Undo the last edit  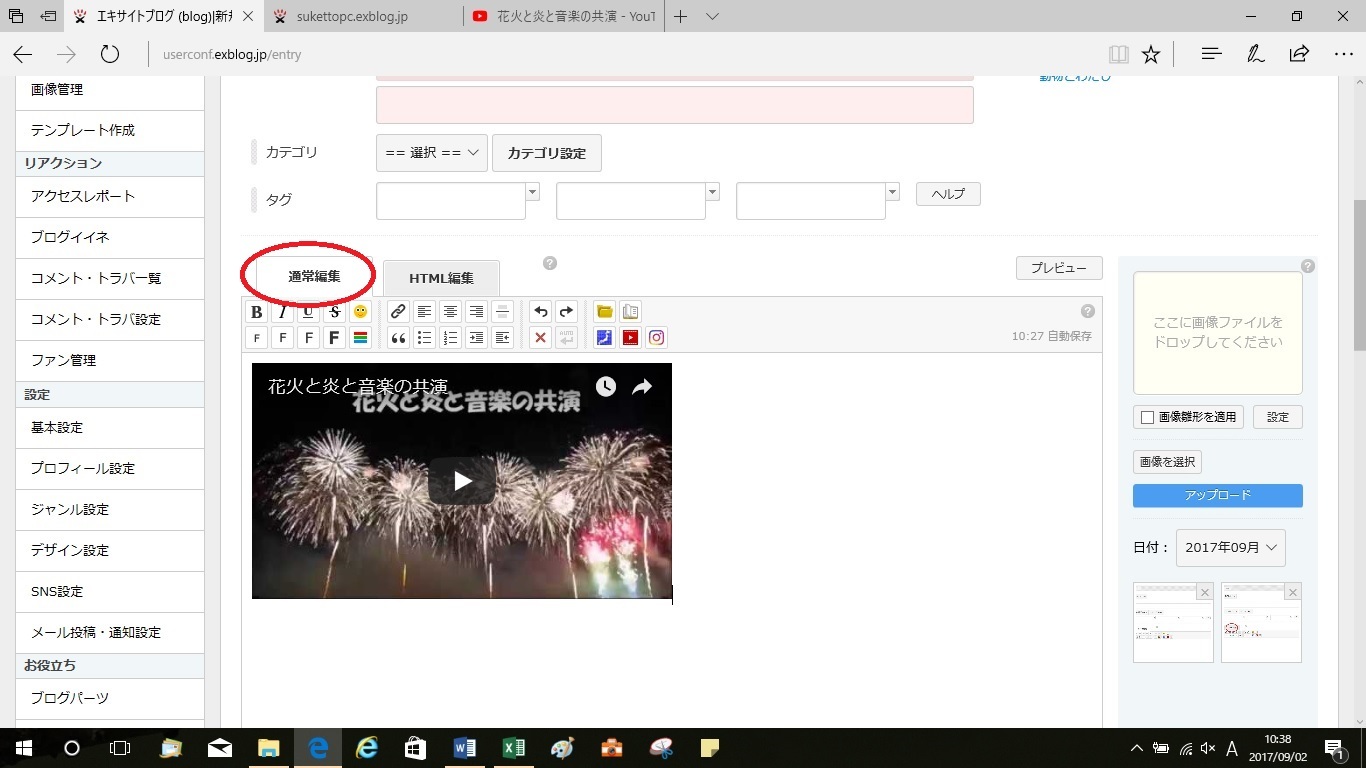pyautogui.click(x=540, y=312)
